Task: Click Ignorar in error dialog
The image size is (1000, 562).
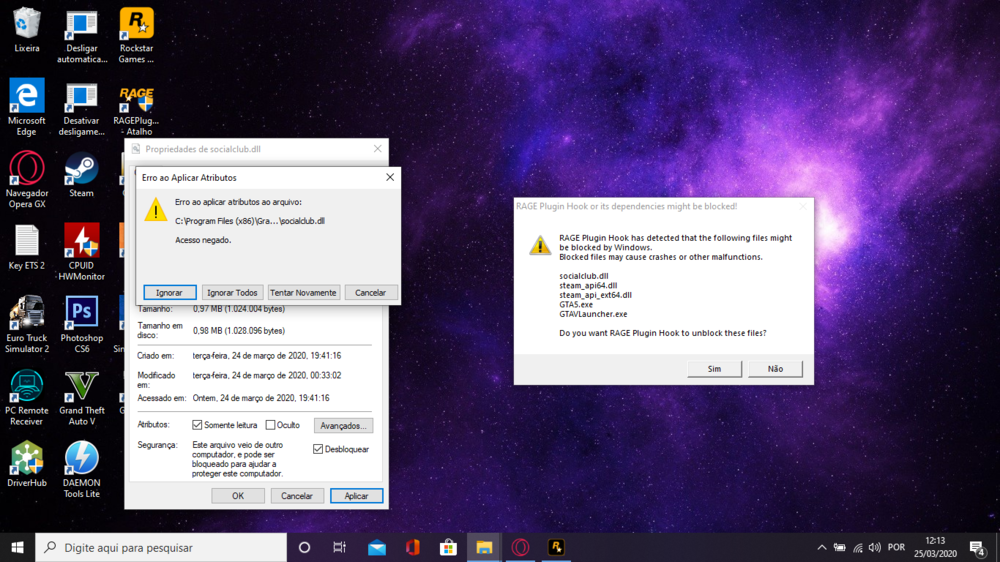Action: coord(170,293)
